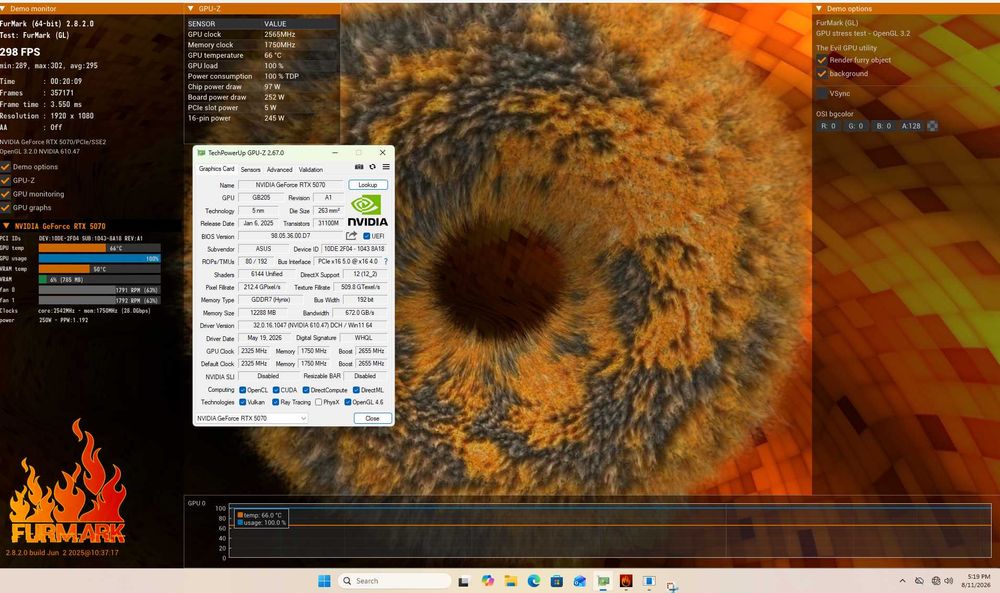The image size is (1000, 593).
Task: Toggle the GPU monitoring checkbox
Action: 6,194
